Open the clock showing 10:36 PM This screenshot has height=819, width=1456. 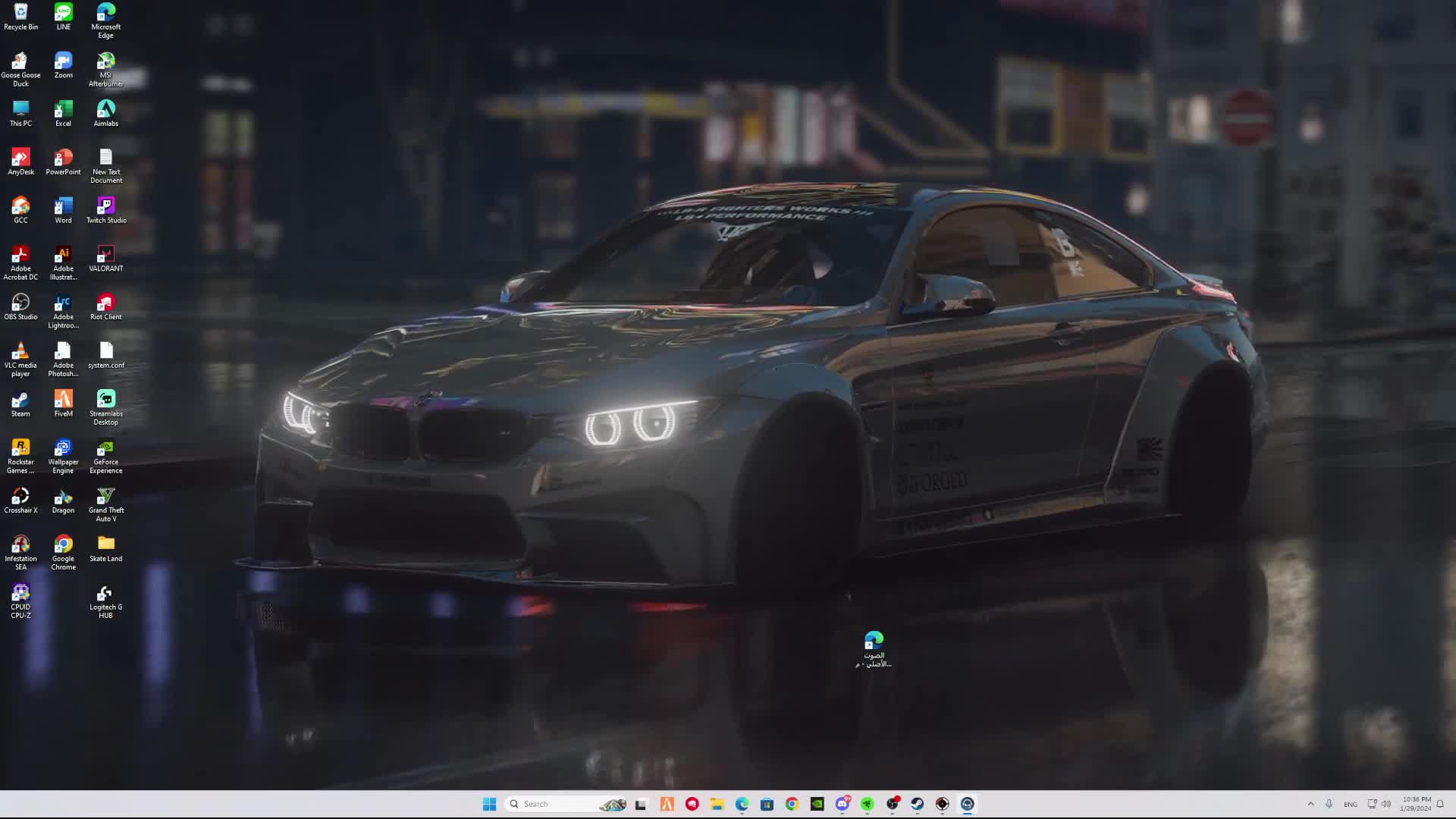click(1415, 804)
